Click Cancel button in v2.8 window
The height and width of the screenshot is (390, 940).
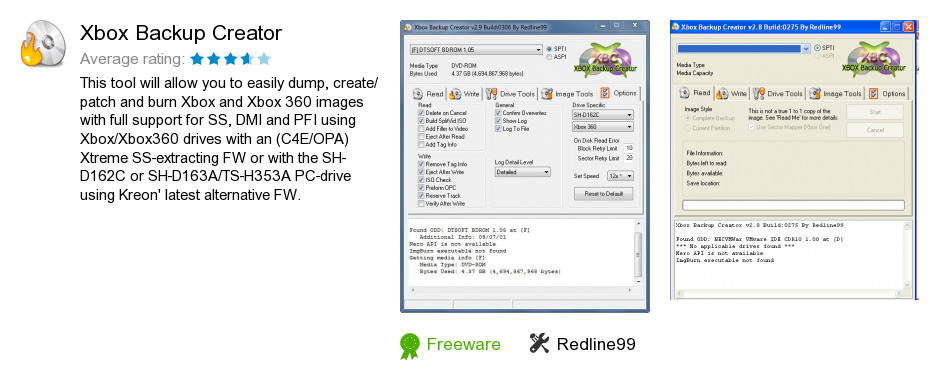point(875,129)
